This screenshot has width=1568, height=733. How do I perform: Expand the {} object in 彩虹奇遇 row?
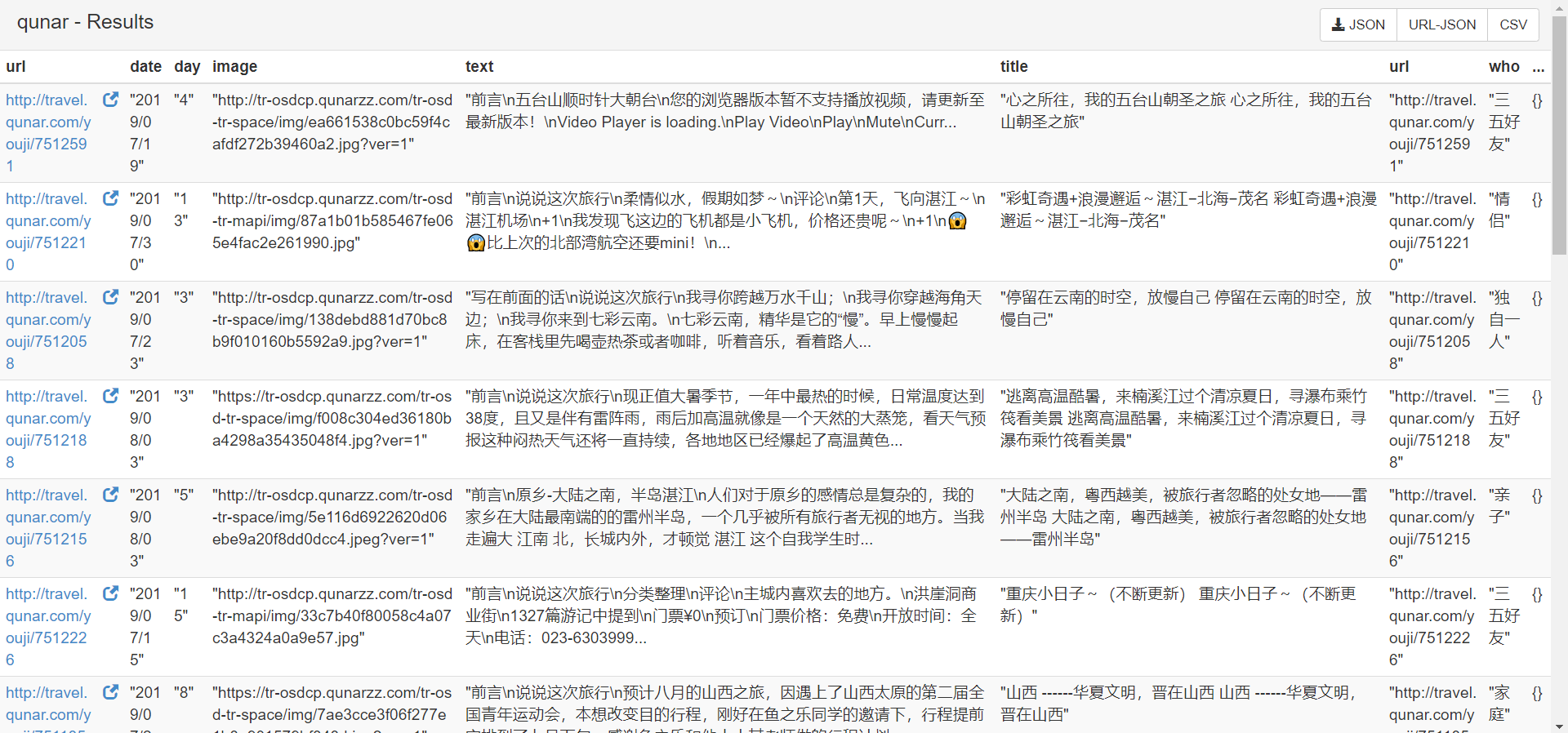pos(1537,199)
